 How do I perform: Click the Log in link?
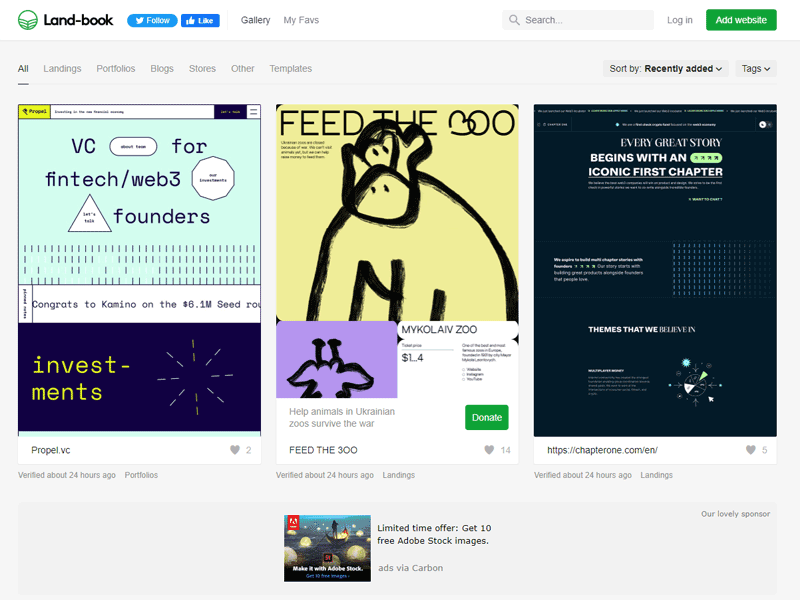(680, 20)
